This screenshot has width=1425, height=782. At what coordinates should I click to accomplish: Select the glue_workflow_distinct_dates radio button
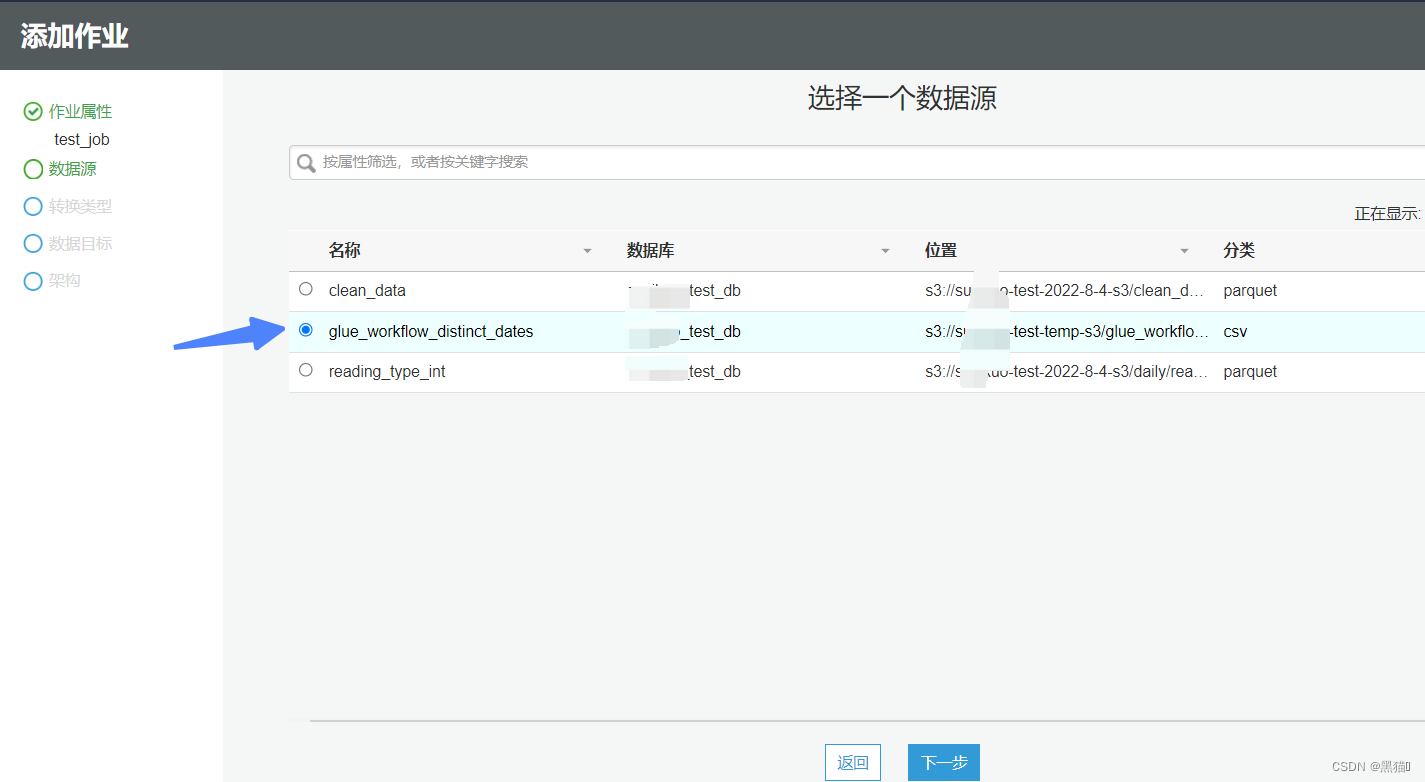coord(306,330)
